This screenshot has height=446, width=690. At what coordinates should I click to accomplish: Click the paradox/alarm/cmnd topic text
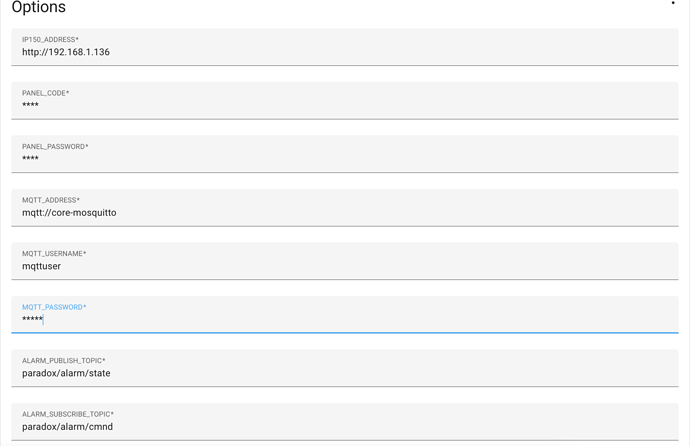[x=67, y=427]
